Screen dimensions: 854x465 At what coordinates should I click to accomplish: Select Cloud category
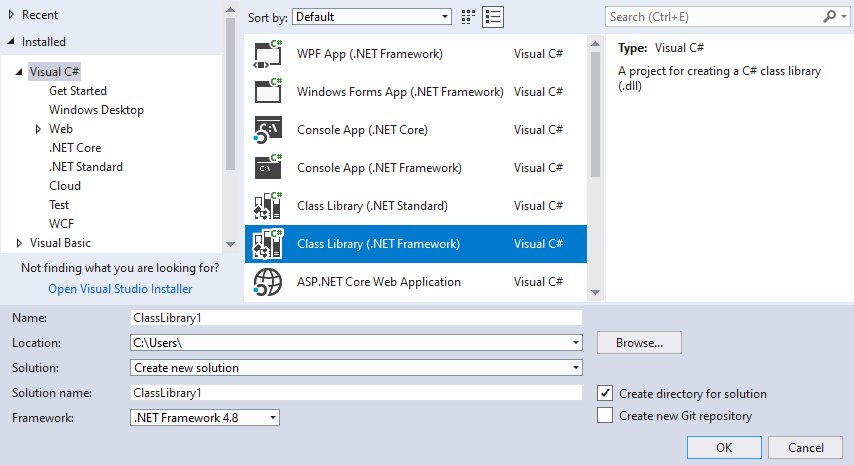[x=65, y=186]
